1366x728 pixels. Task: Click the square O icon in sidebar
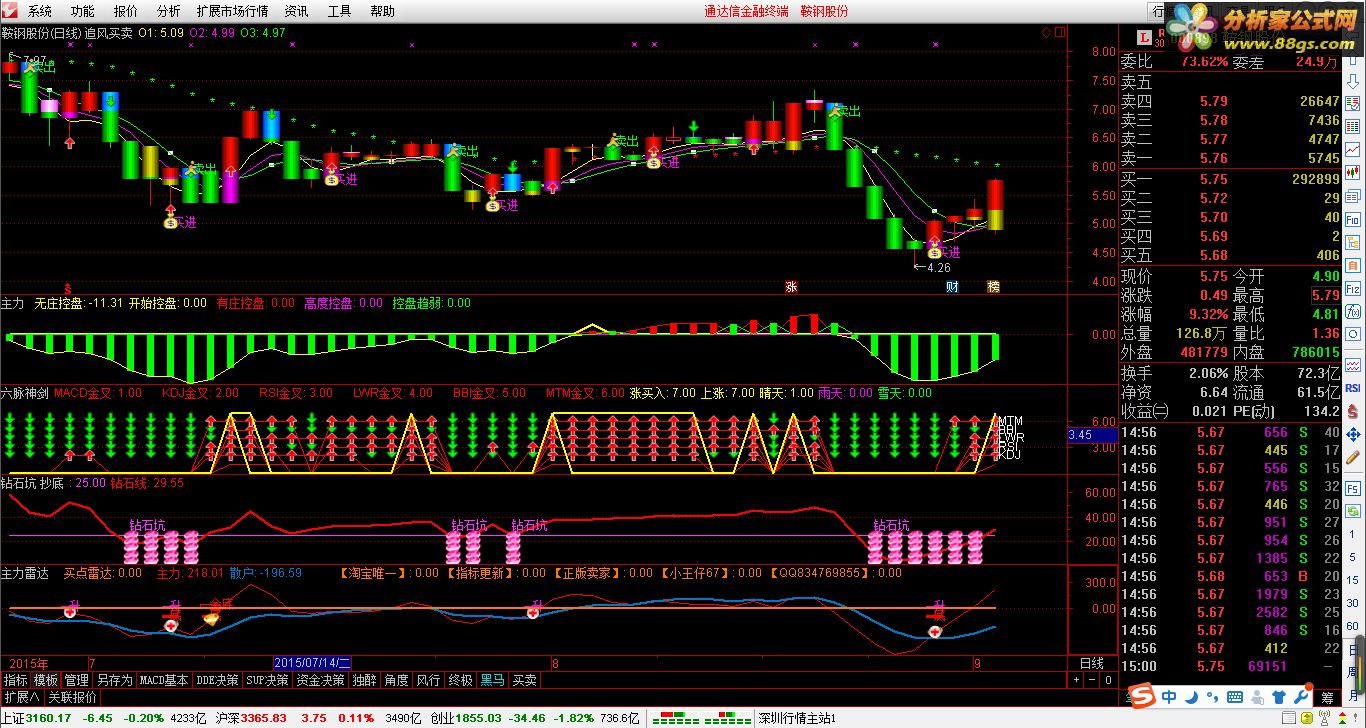(1353, 334)
